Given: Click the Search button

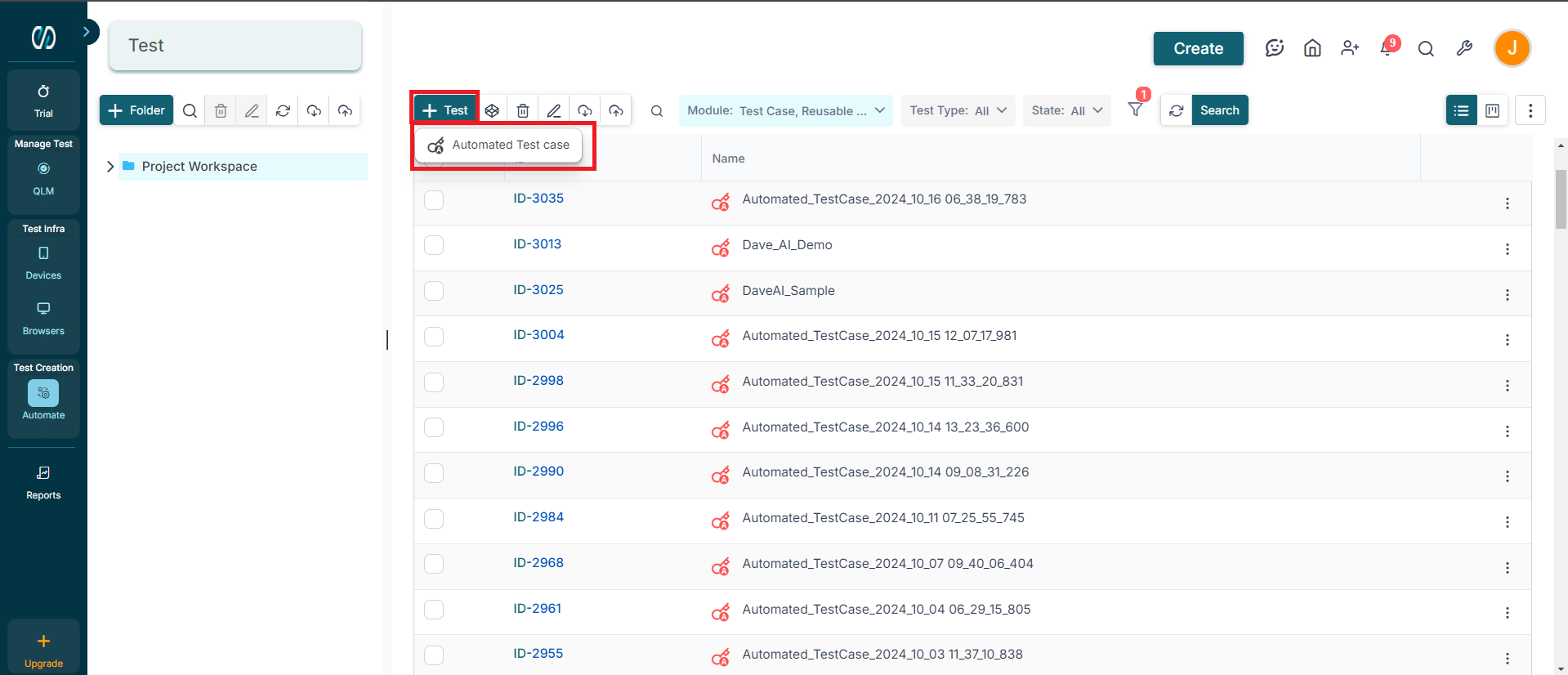Looking at the screenshot, I should [x=1220, y=110].
